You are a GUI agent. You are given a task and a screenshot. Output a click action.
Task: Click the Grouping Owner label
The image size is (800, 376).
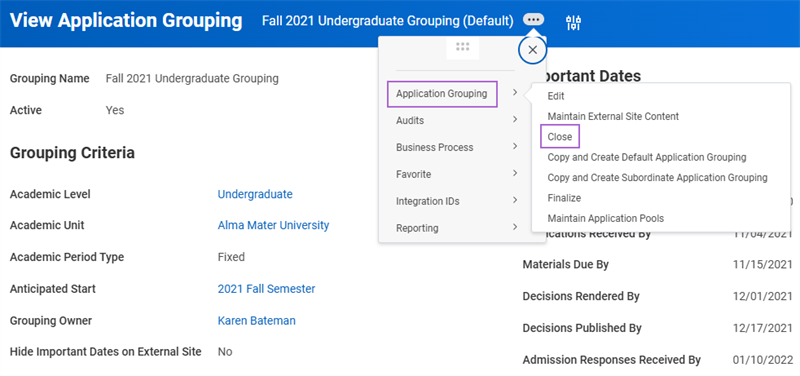click(51, 321)
